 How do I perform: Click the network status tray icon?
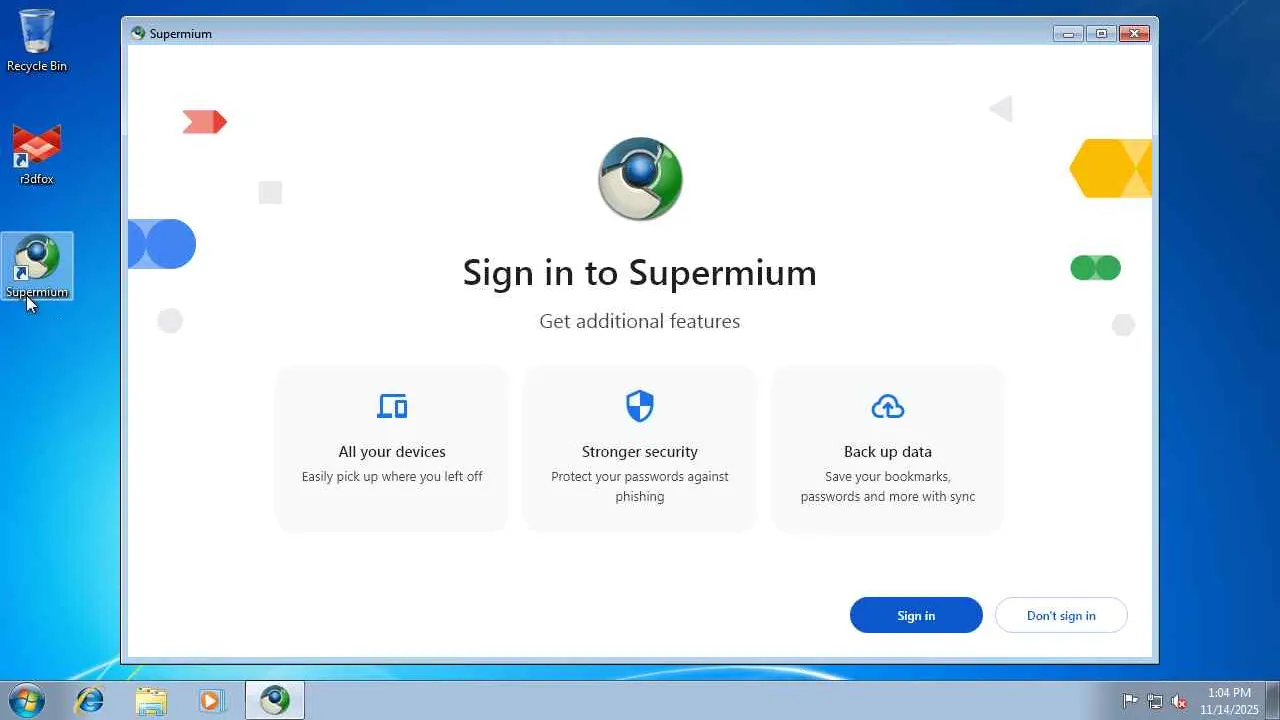[1155, 701]
